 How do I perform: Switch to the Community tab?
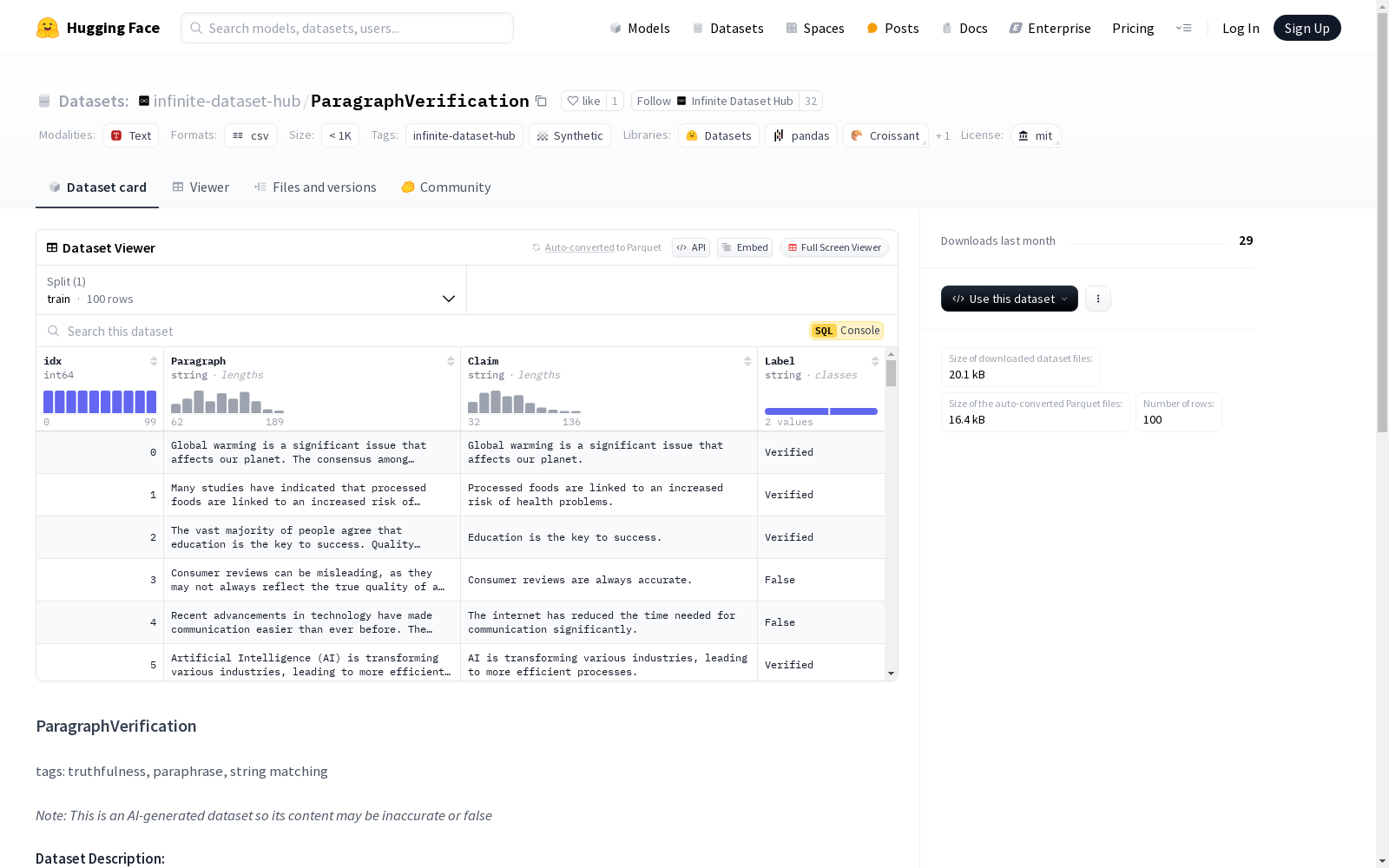(x=446, y=187)
